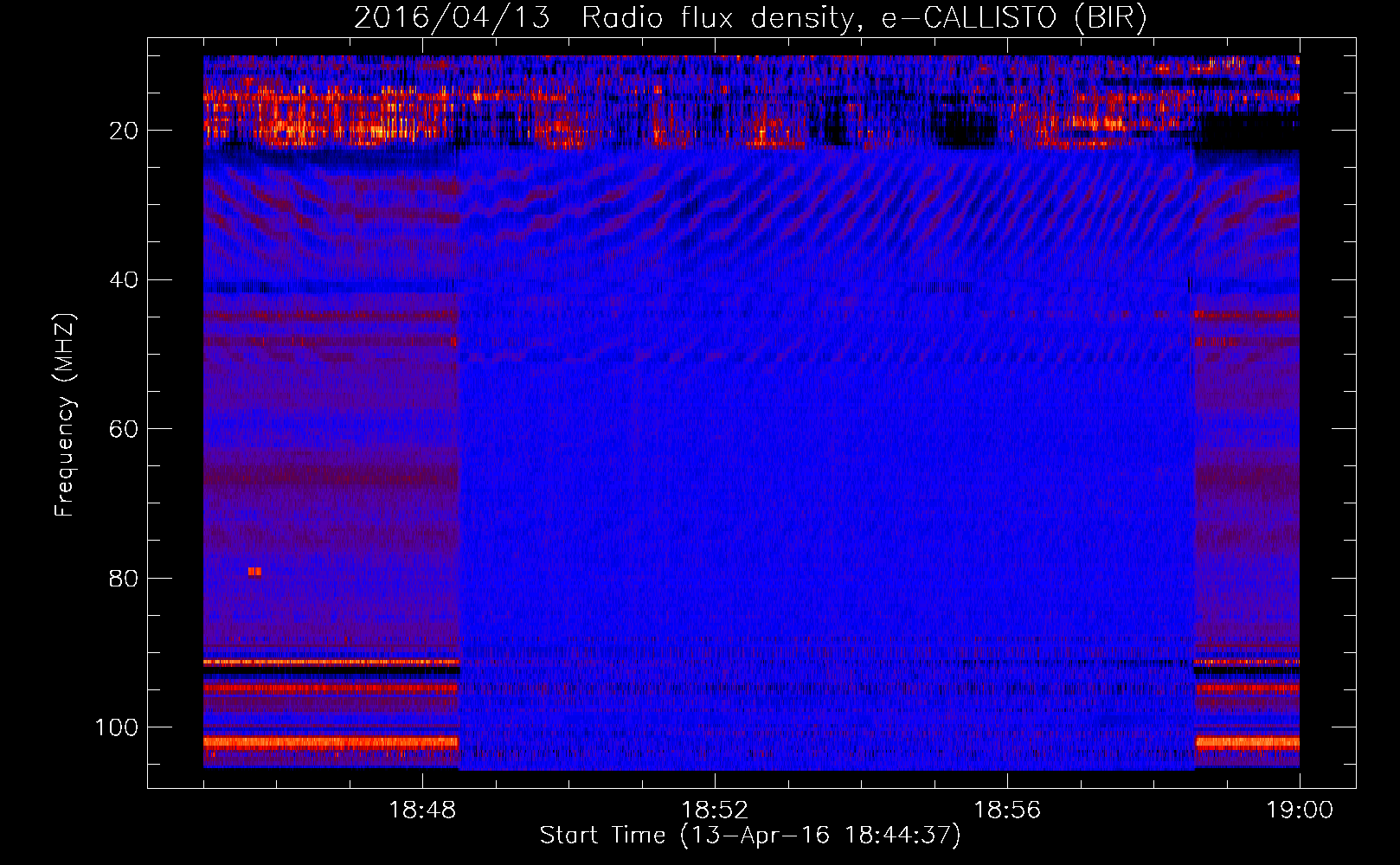The width and height of the screenshot is (1400, 865).
Task: Click the 60 MHz frequency tick label
Action: (x=124, y=429)
